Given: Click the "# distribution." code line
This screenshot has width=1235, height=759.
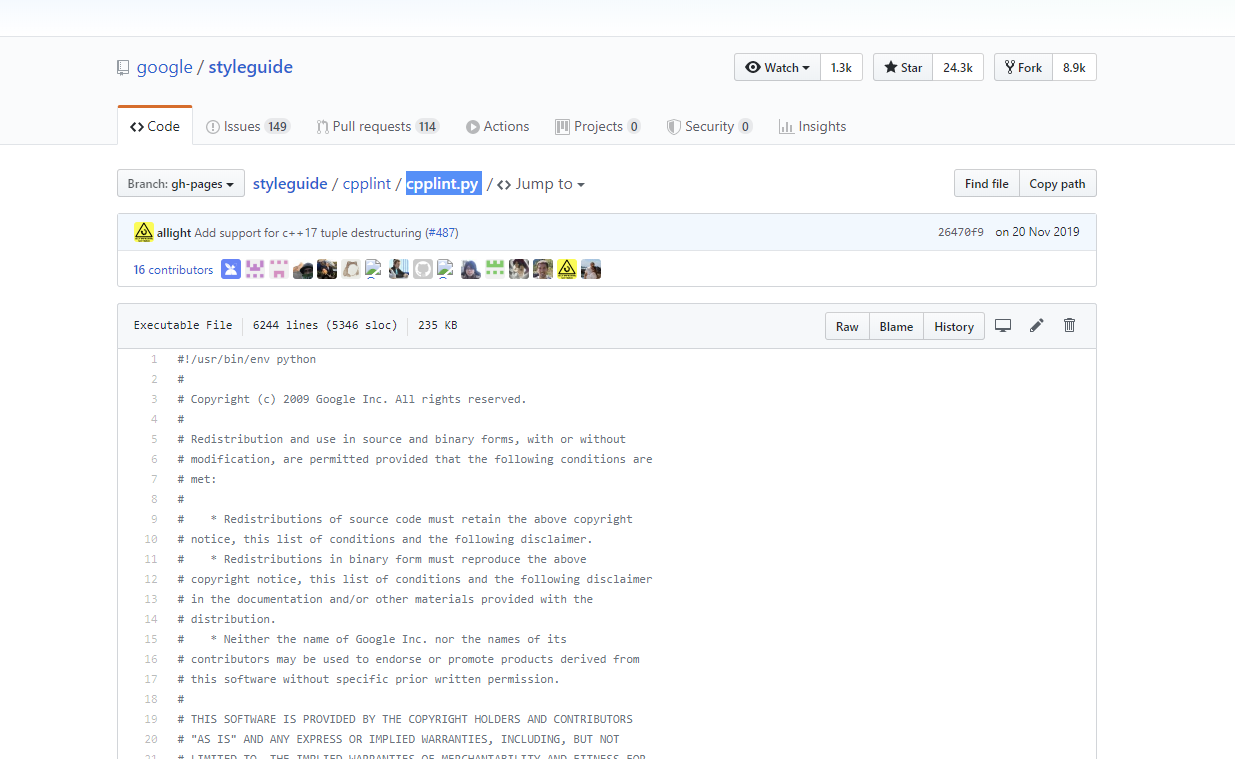Looking at the screenshot, I should (227, 619).
